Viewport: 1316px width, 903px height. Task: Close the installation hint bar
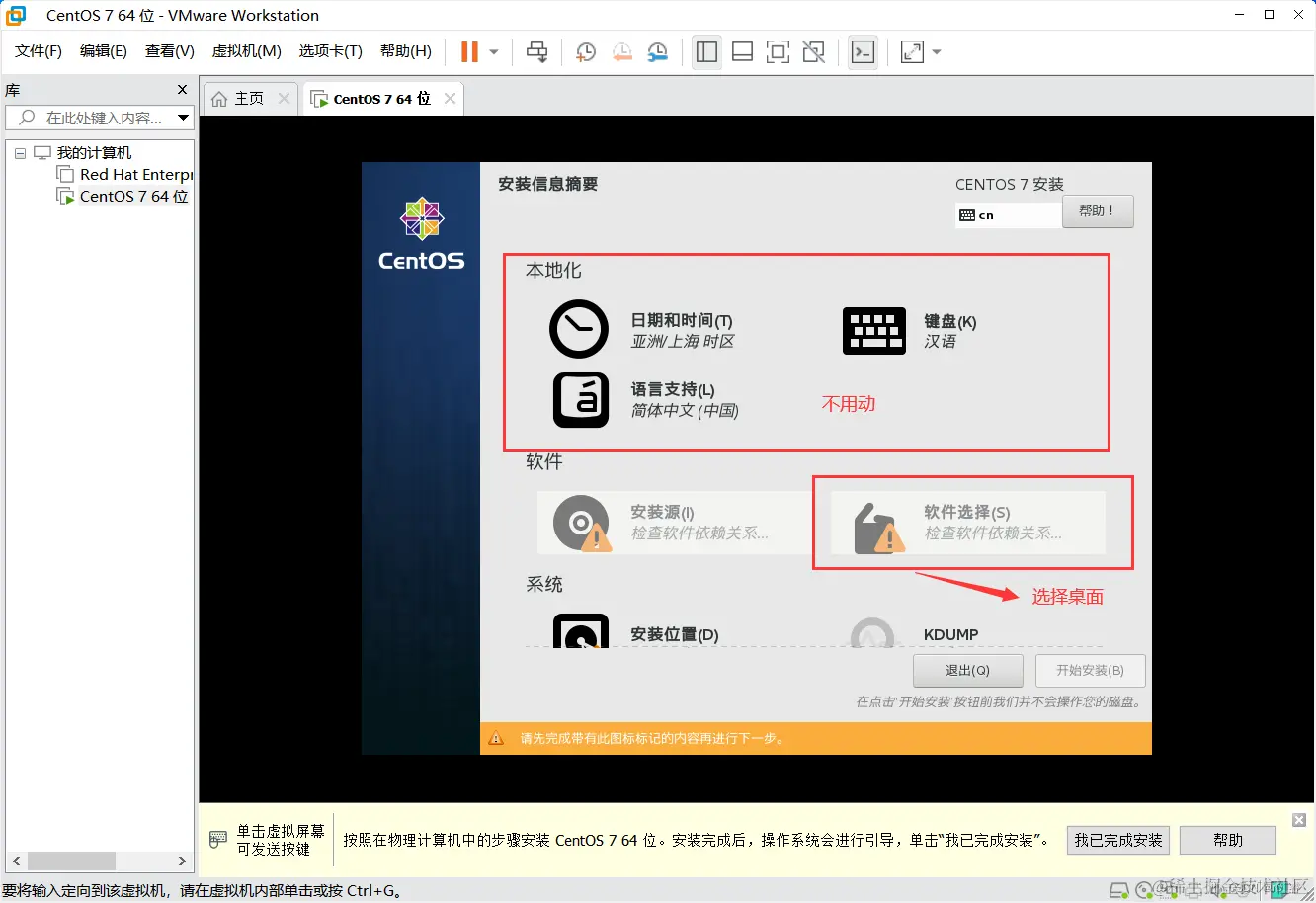click(x=1299, y=820)
